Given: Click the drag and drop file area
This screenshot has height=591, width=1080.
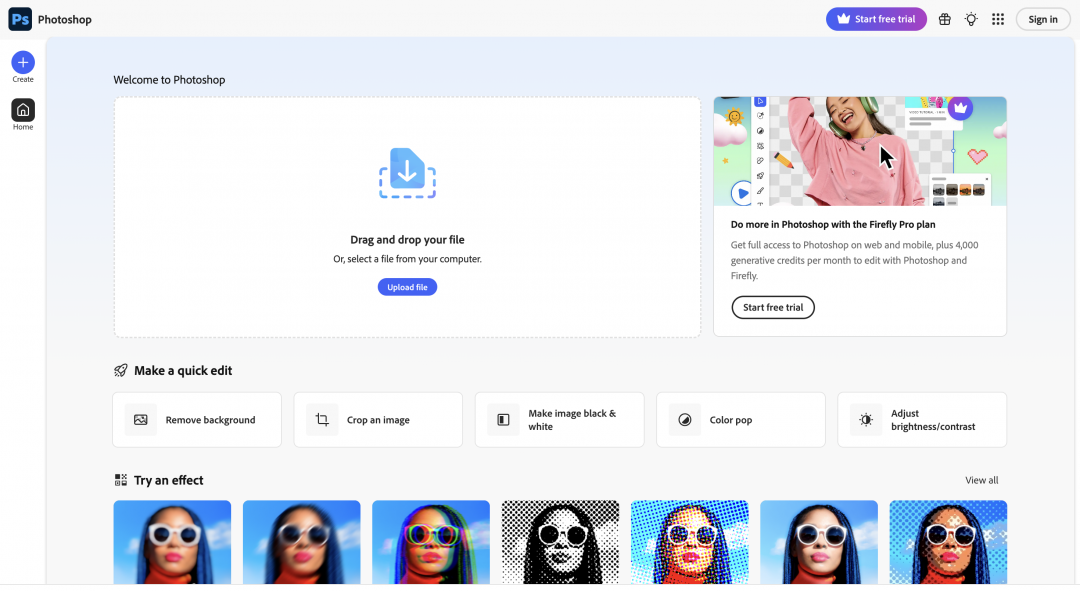Looking at the screenshot, I should tap(407, 200).
